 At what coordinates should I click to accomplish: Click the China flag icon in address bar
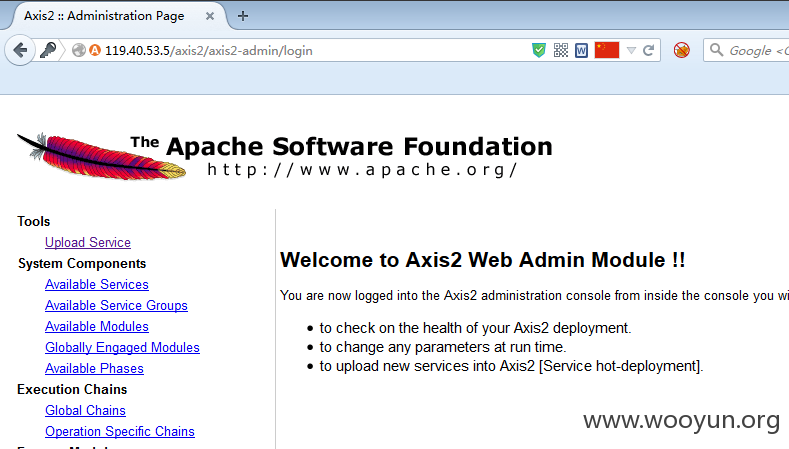tap(607, 50)
